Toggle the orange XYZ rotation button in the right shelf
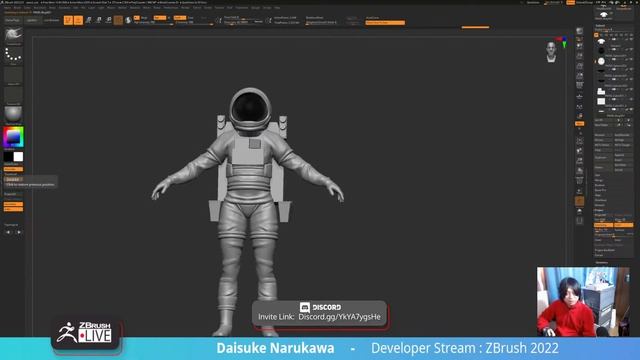 [x=580, y=123]
